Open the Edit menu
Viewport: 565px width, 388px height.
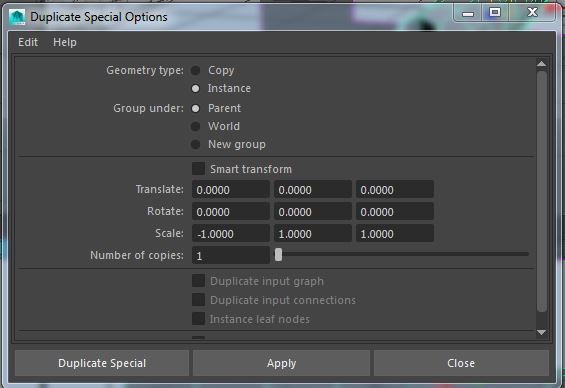(x=28, y=42)
